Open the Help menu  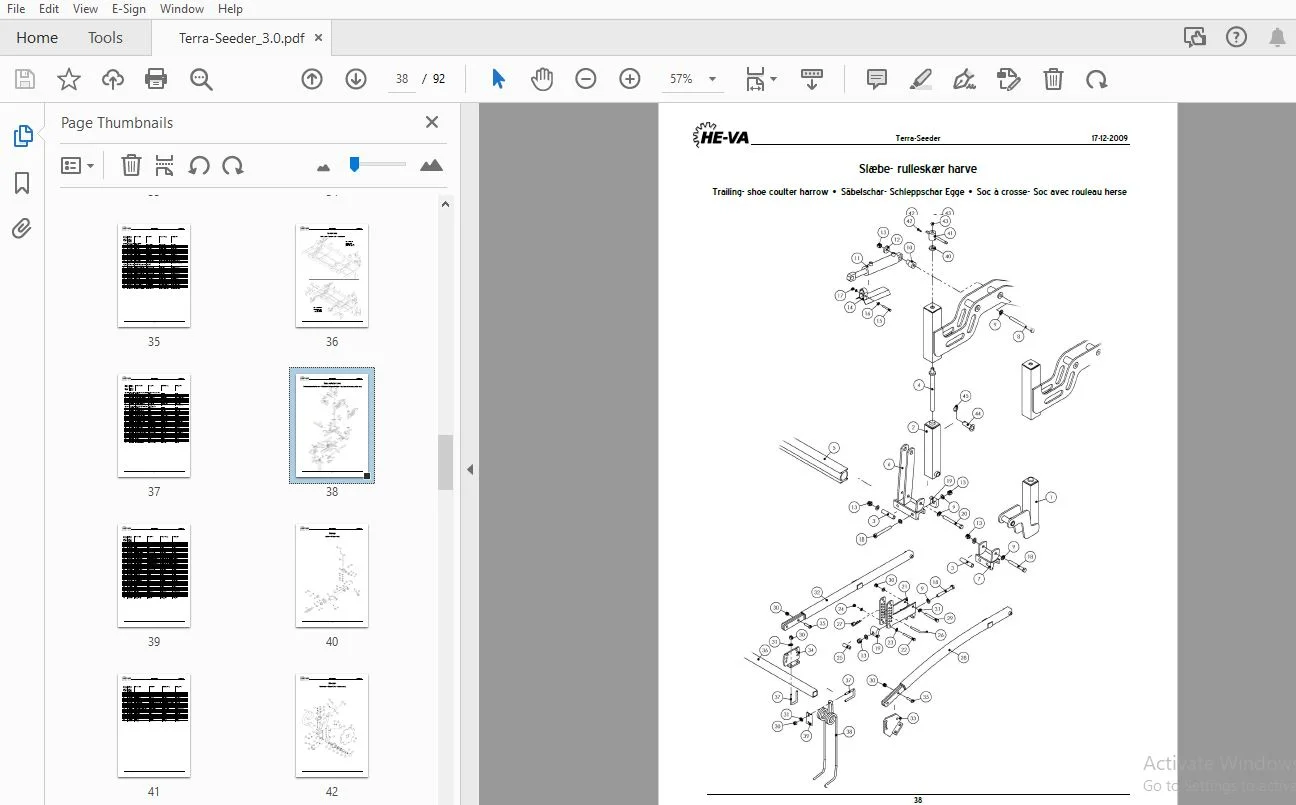[x=231, y=9]
